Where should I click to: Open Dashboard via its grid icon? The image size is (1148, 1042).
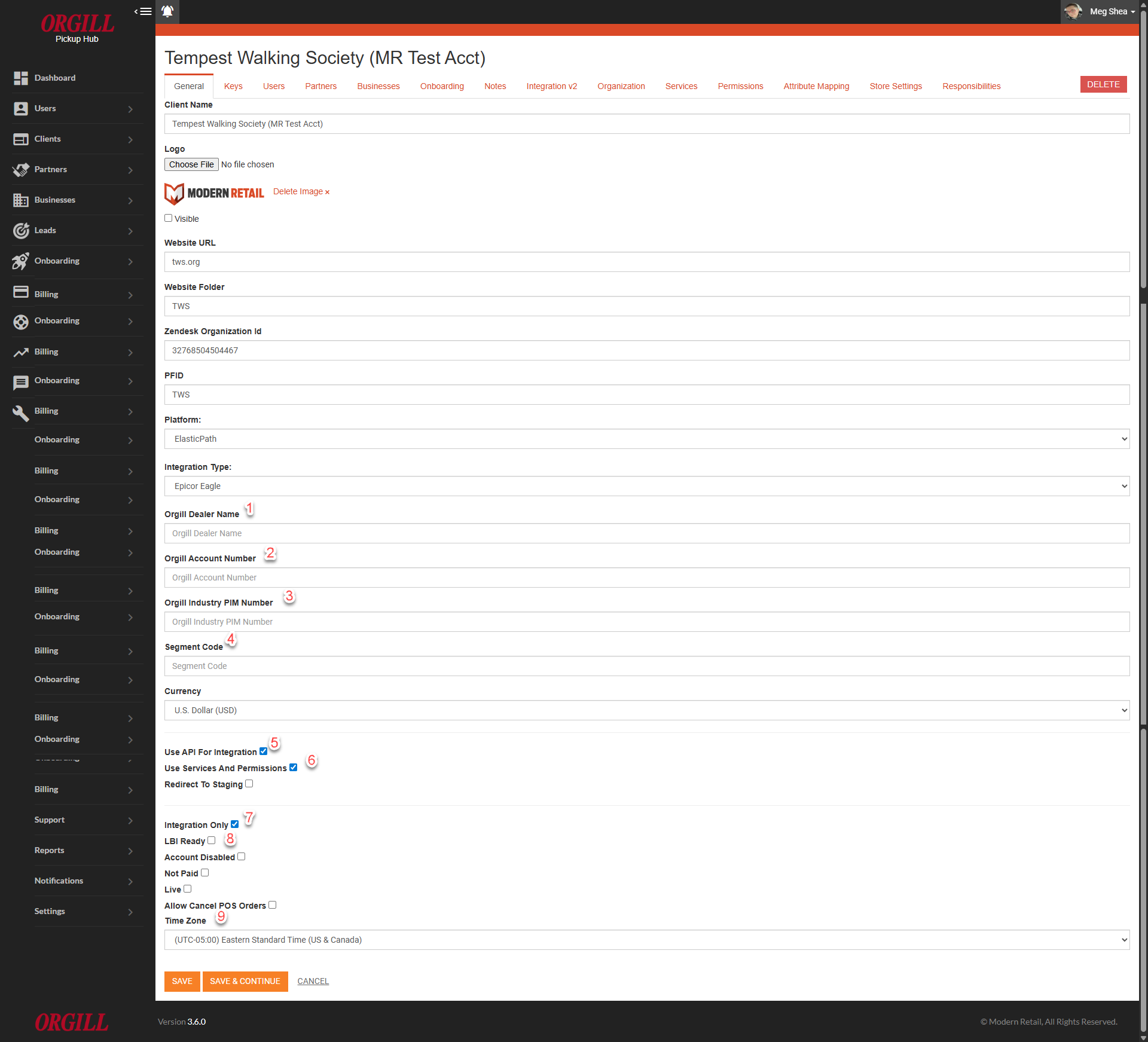tap(21, 78)
